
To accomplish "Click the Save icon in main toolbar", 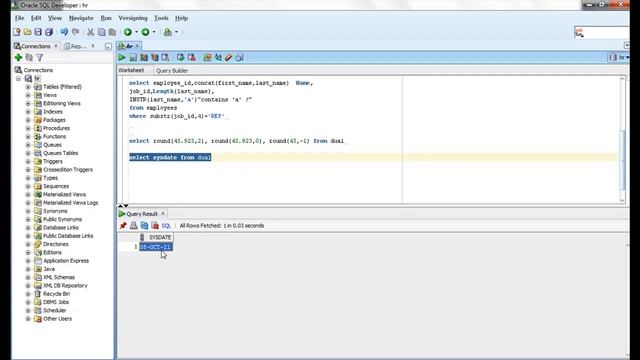I will [x=38, y=32].
